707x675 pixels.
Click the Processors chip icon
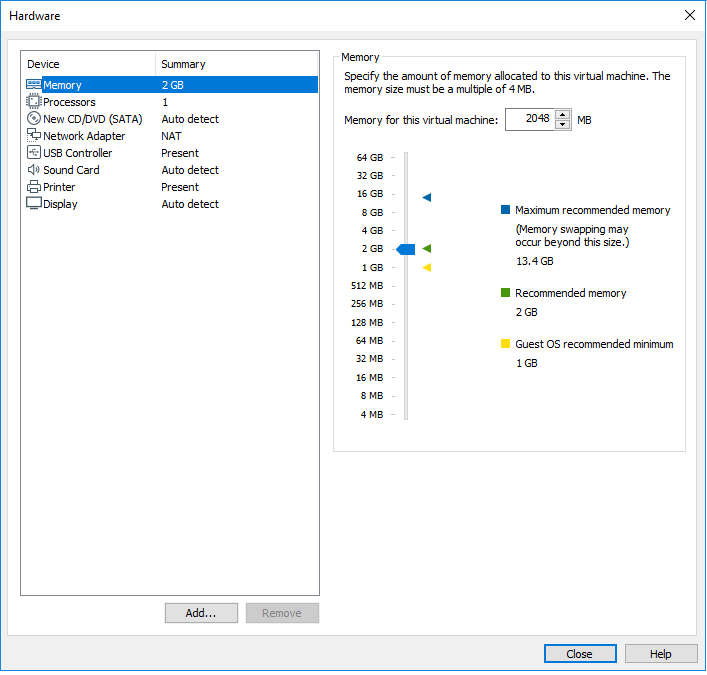tap(33, 102)
